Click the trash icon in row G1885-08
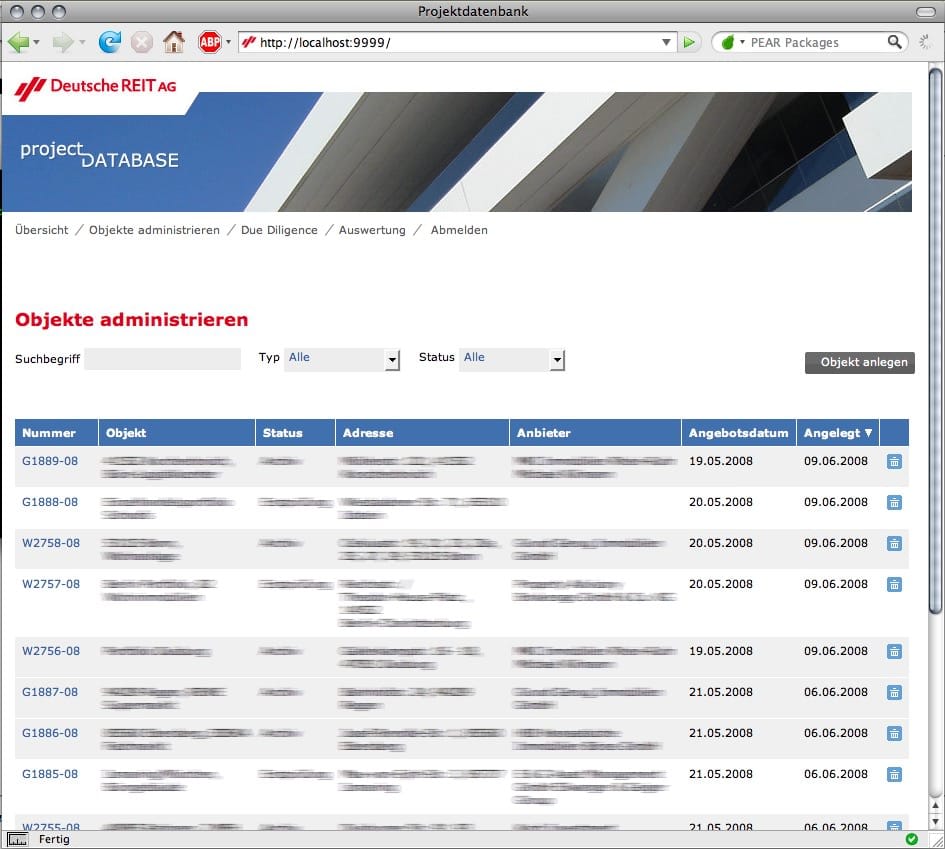 [894, 774]
